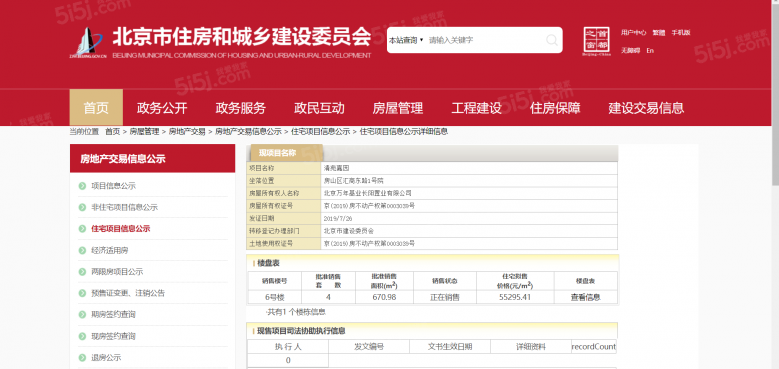Click issue date 2019/7/26
The height and width of the screenshot is (369, 779).
click(x=337, y=218)
